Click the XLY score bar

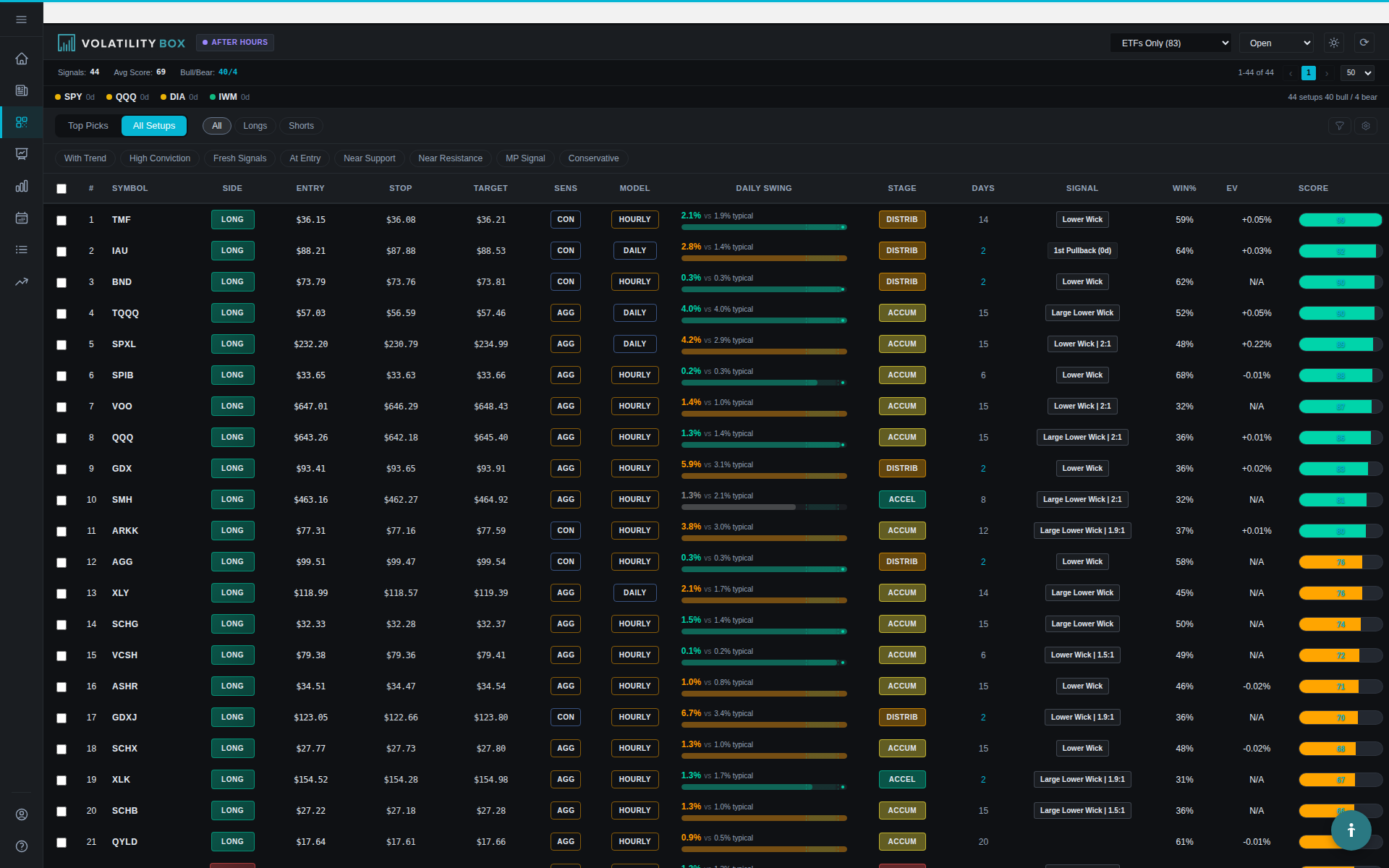click(1341, 593)
